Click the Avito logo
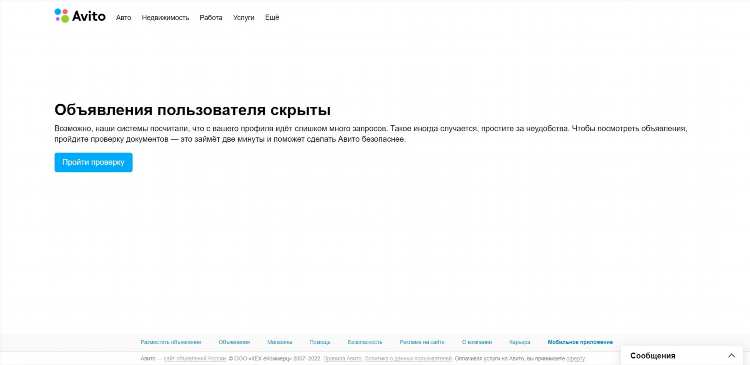 [80, 16]
